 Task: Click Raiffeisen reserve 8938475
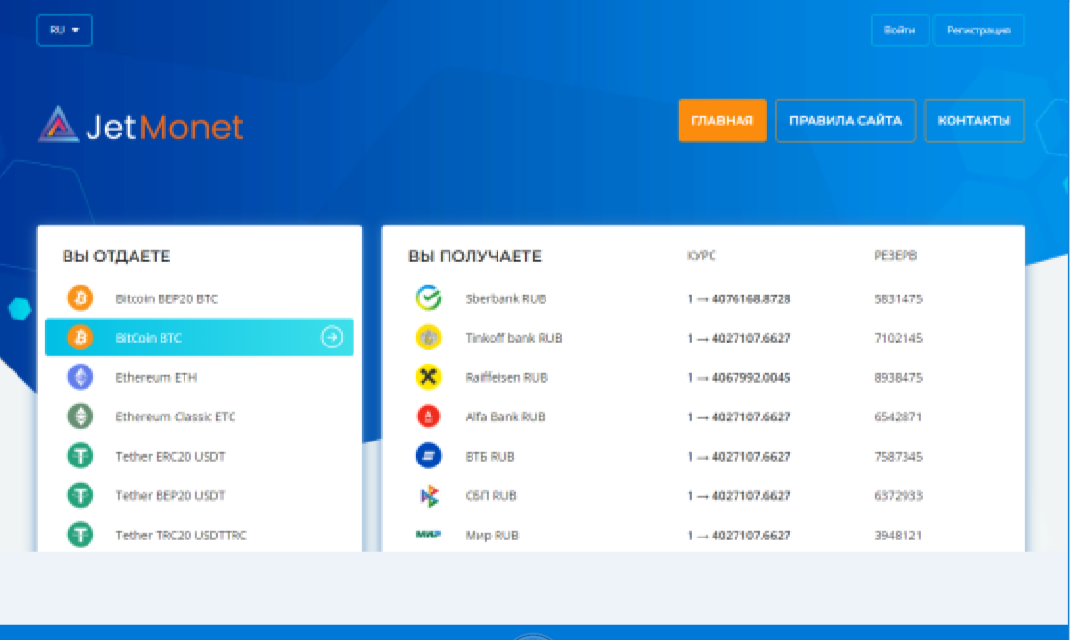pos(898,377)
